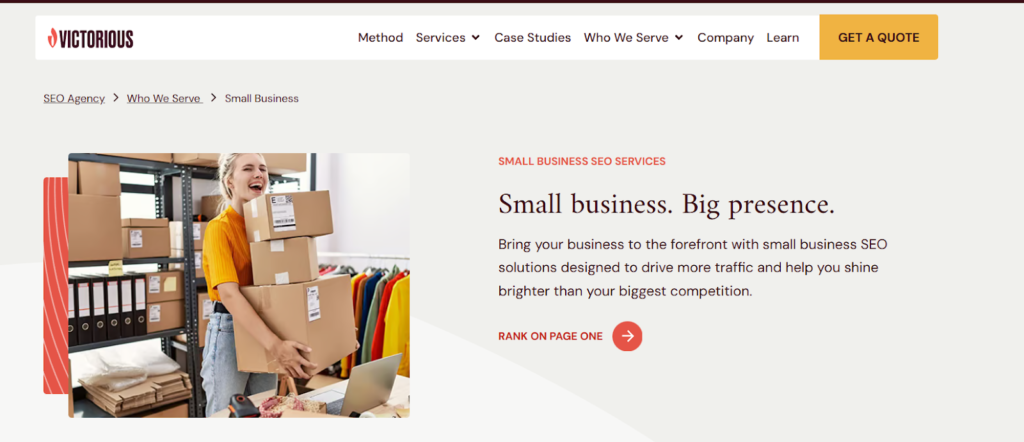This screenshot has height=442, width=1024.
Task: Select the Company nav item
Action: pyautogui.click(x=725, y=38)
